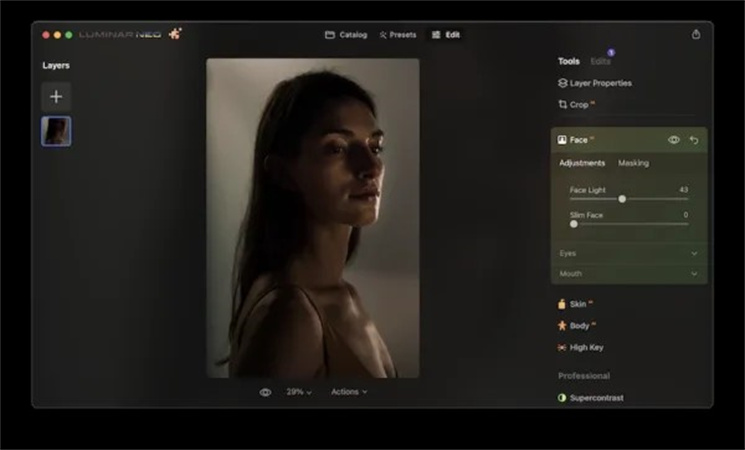Open the Supercontrast tool
Screen dimensions: 745x450
tap(591, 398)
